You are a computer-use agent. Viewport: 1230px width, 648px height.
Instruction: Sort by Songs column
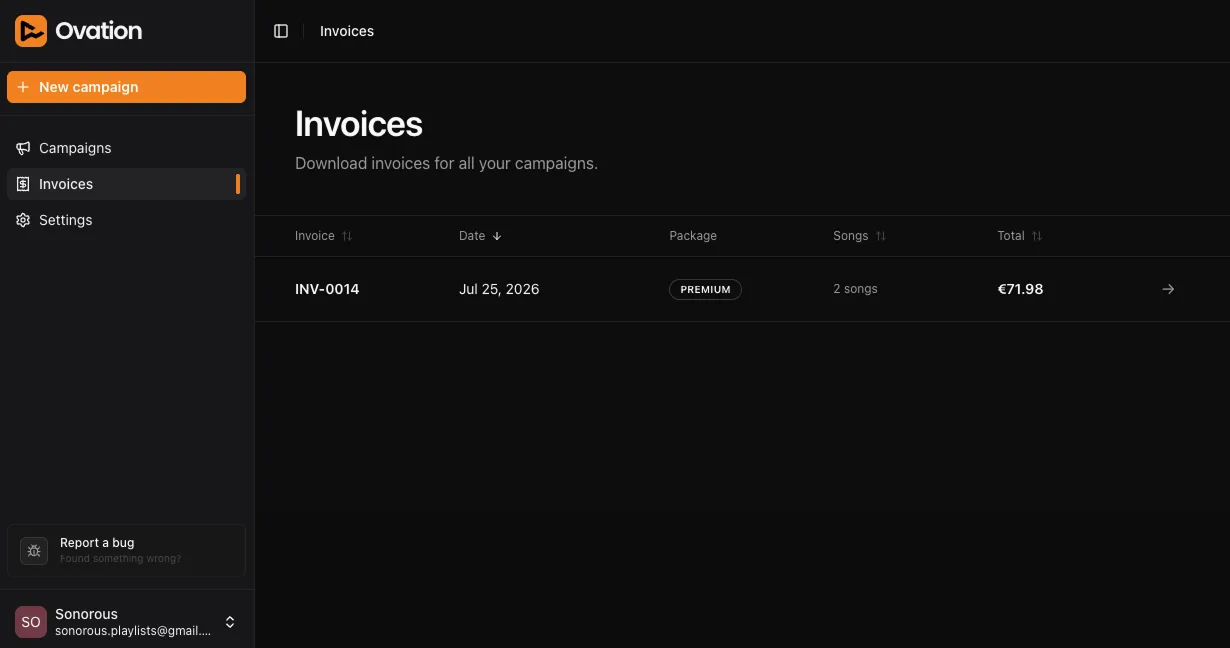[860, 236]
